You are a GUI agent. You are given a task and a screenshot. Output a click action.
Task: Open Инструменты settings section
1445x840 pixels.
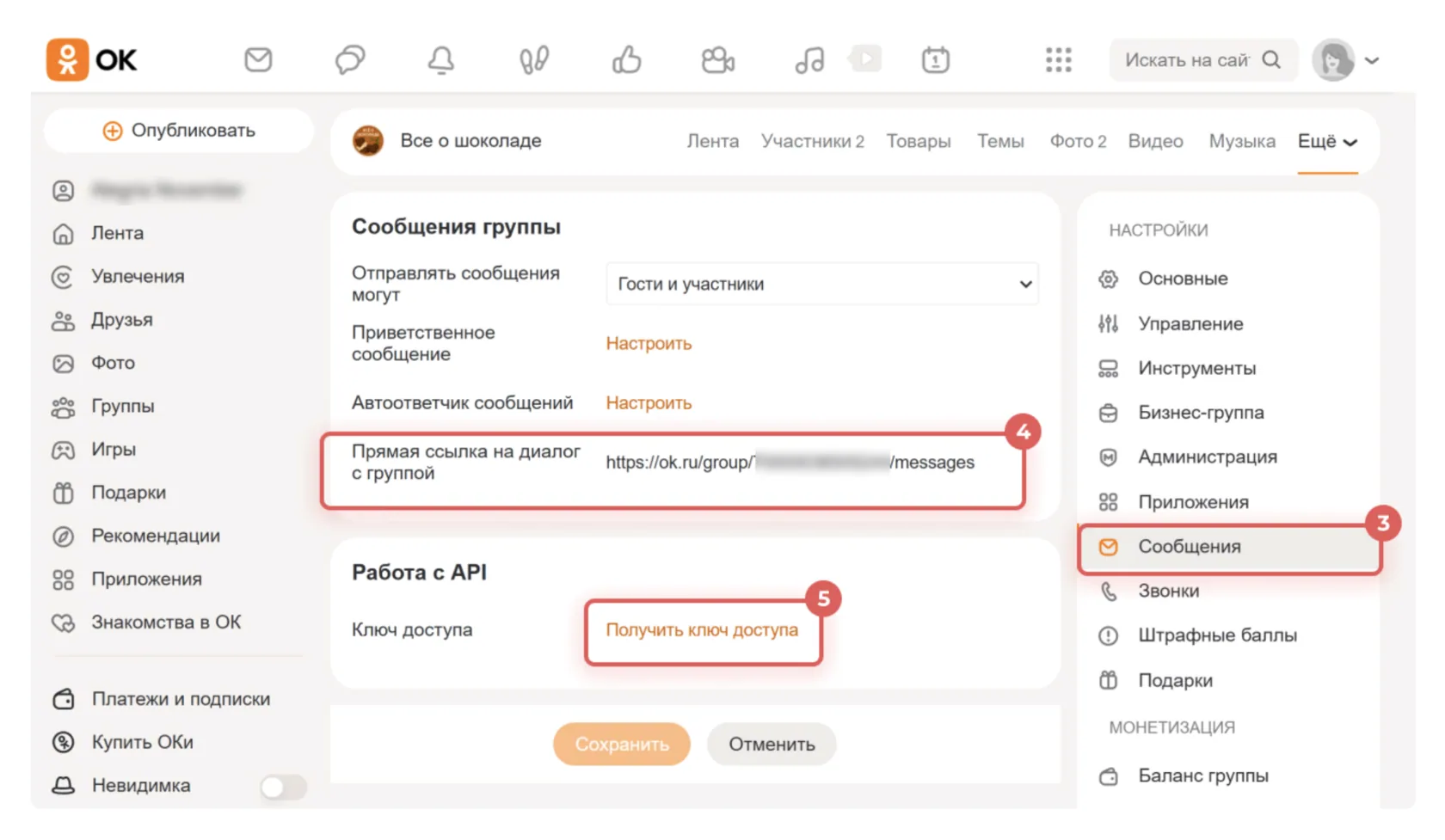tap(1196, 369)
